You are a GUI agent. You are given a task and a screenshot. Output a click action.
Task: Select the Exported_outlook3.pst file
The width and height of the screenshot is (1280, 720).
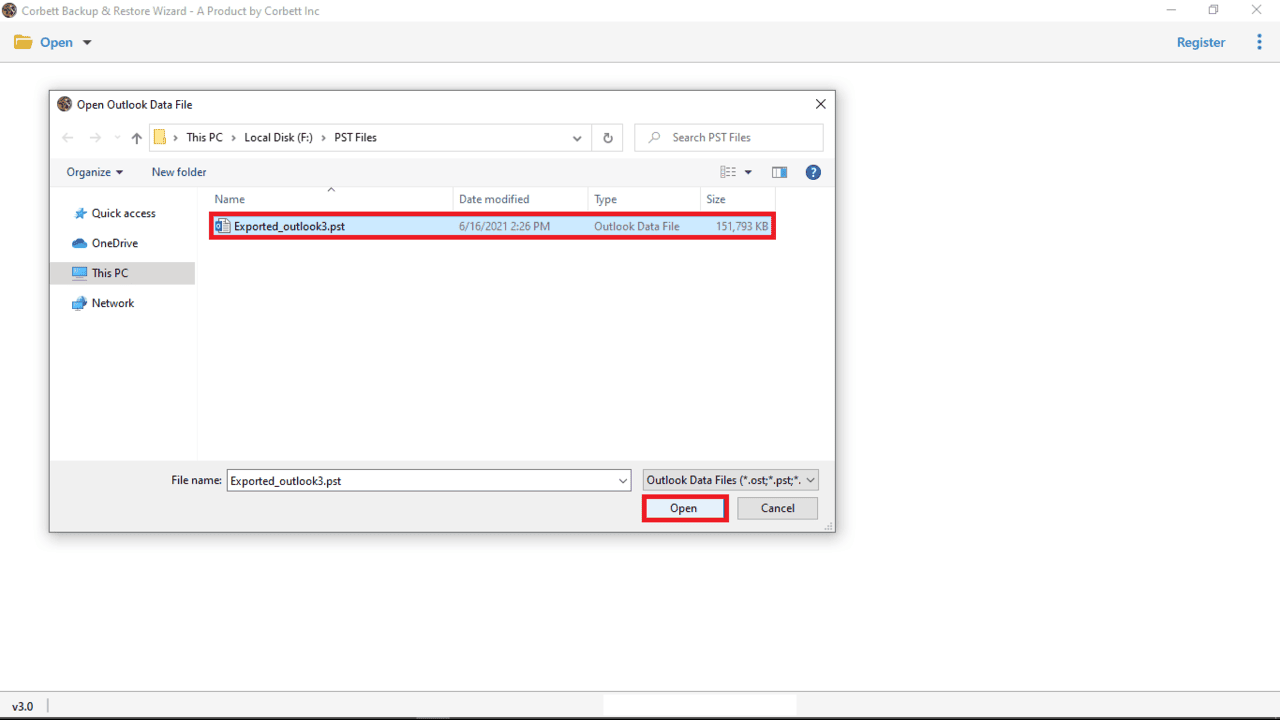[492, 226]
